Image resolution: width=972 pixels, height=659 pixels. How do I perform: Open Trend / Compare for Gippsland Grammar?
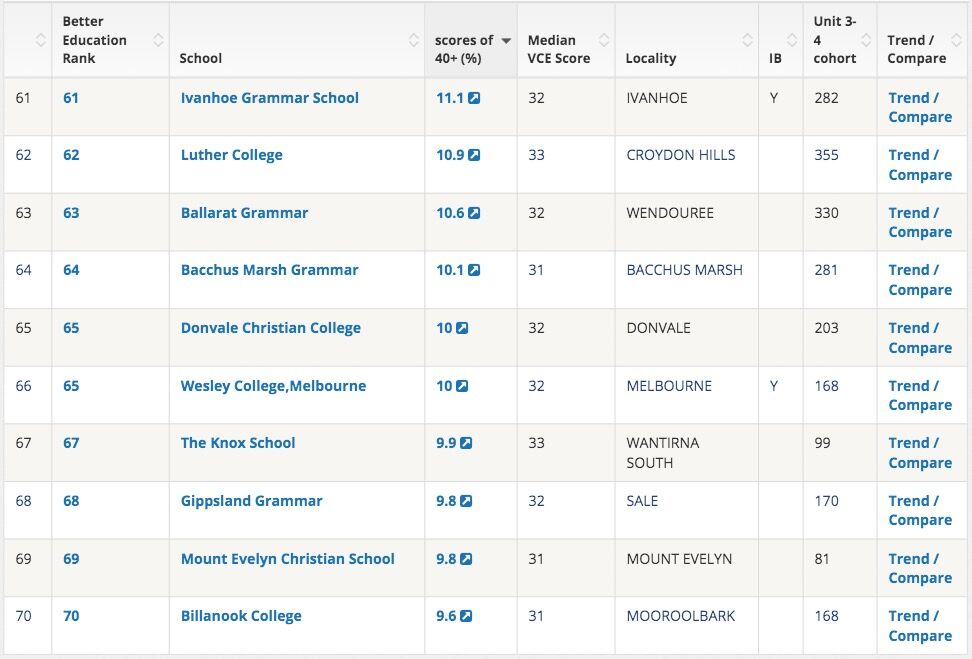click(x=919, y=511)
